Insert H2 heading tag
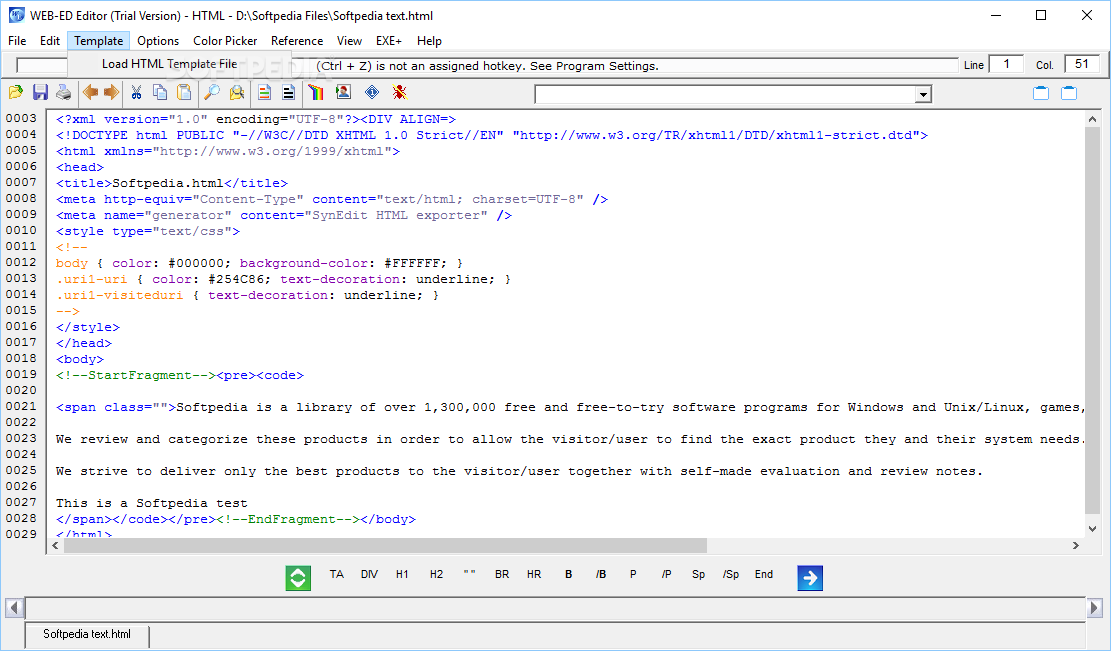The height and width of the screenshot is (651, 1111). click(x=436, y=574)
